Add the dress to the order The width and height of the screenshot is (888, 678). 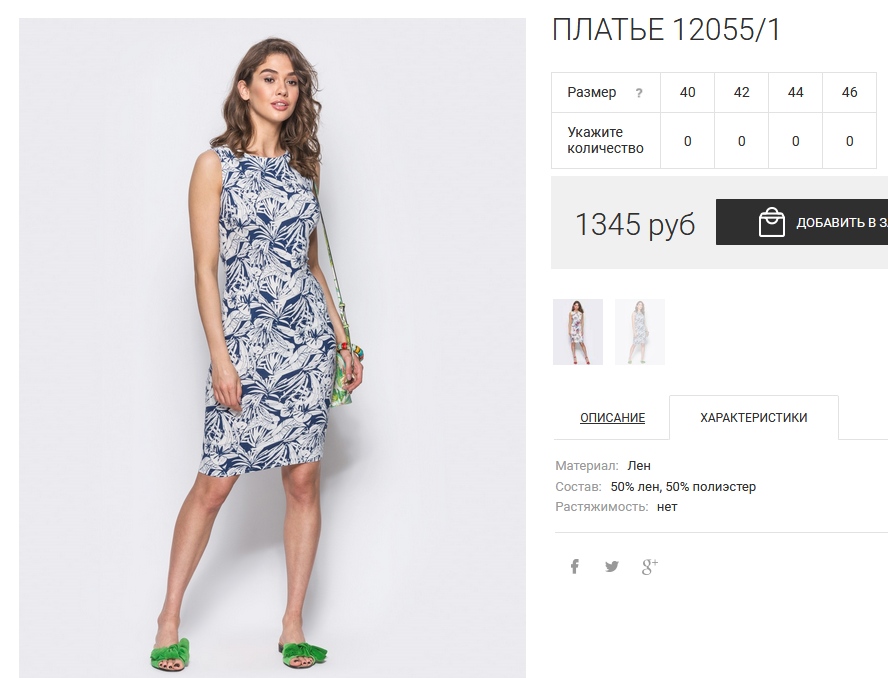point(802,222)
